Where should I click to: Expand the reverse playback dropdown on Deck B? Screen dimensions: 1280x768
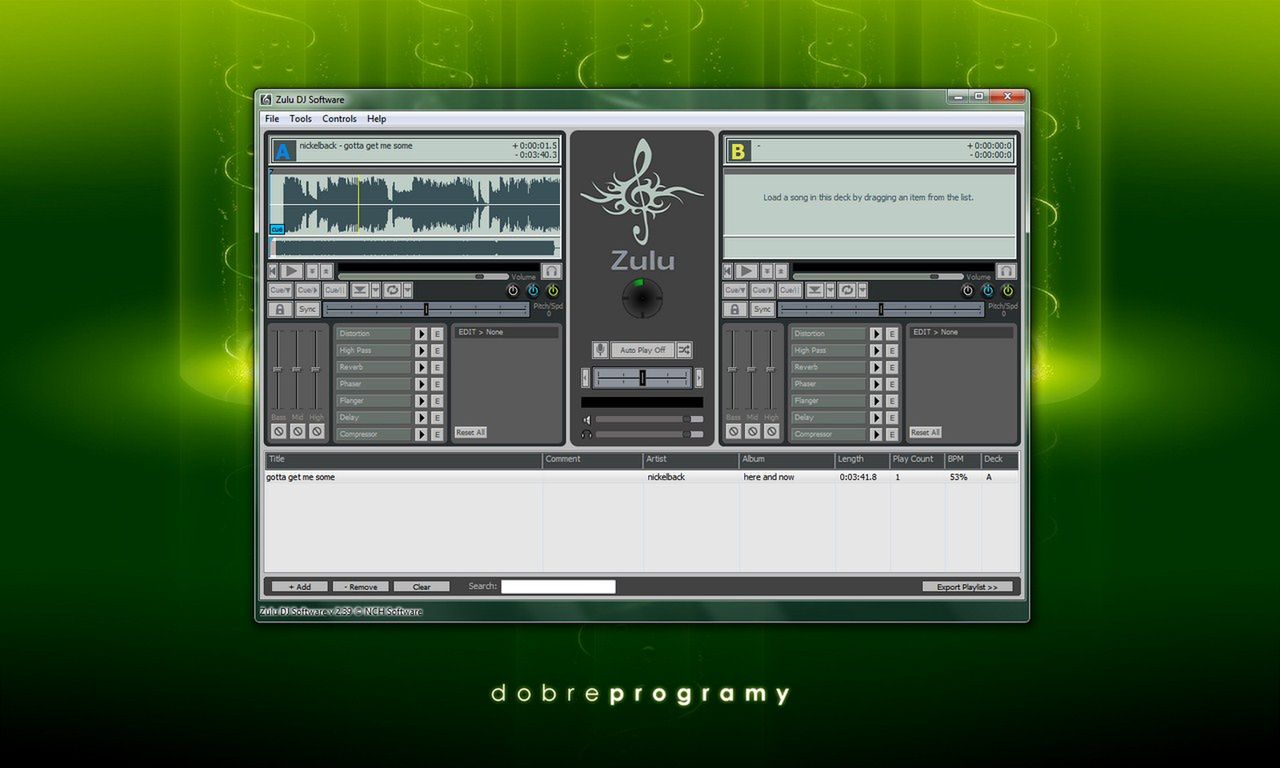click(831, 290)
